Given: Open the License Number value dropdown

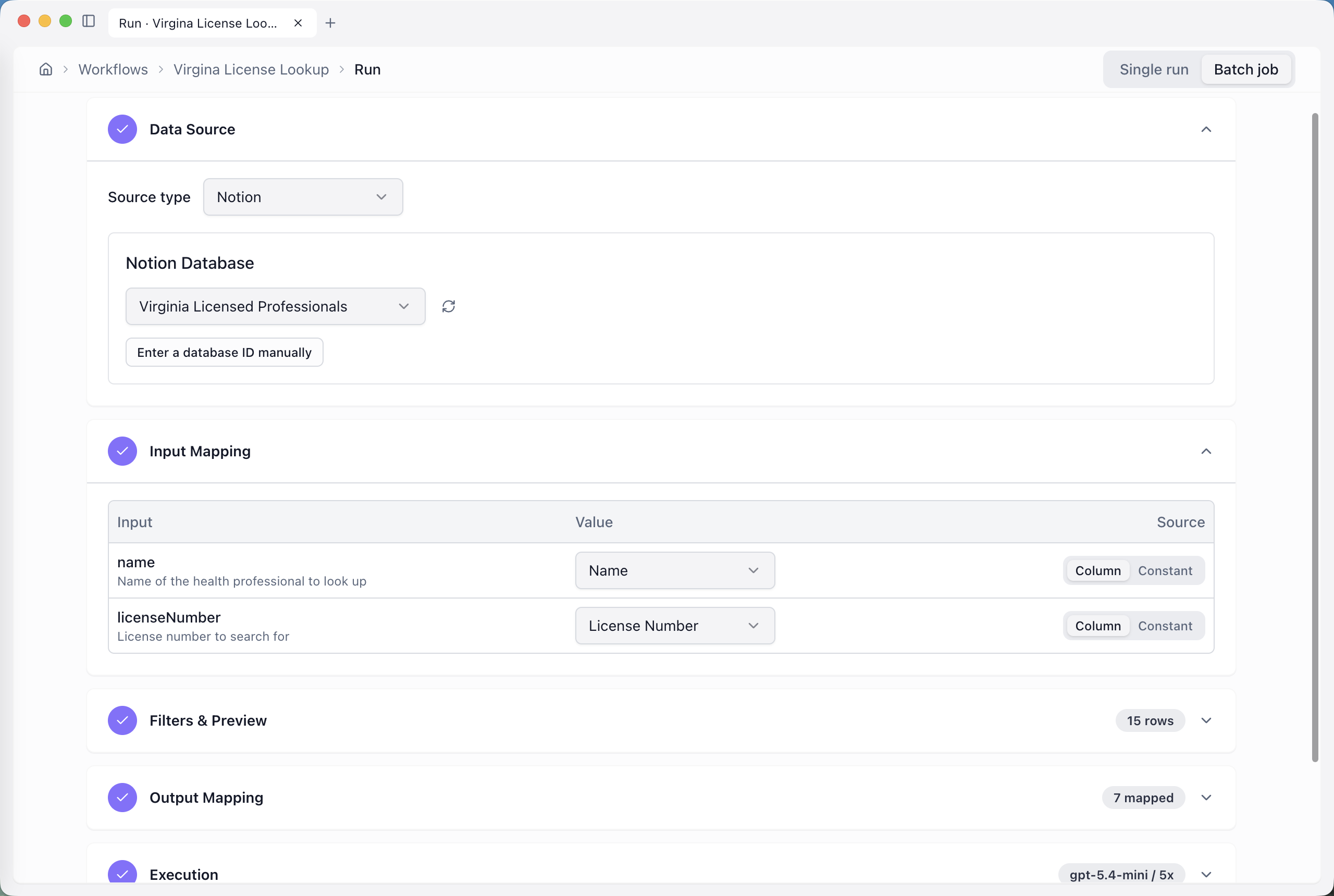Looking at the screenshot, I should pos(674,626).
